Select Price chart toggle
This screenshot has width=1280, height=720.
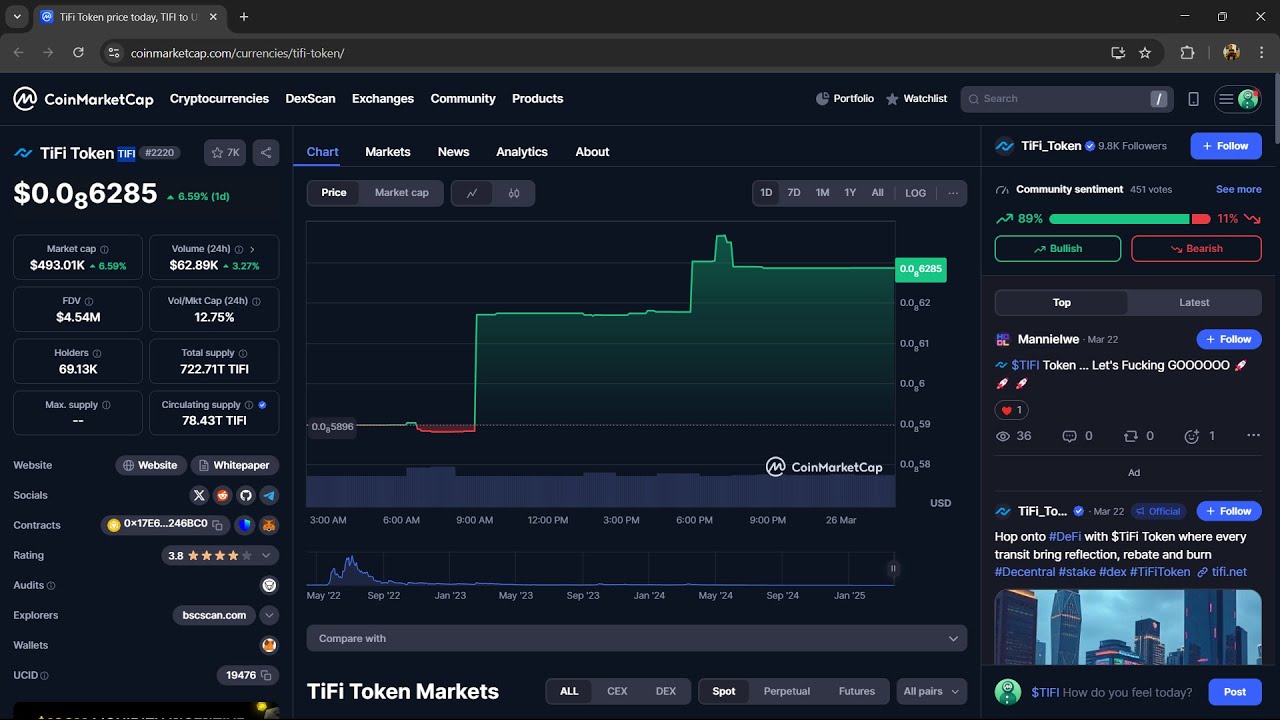coord(334,193)
